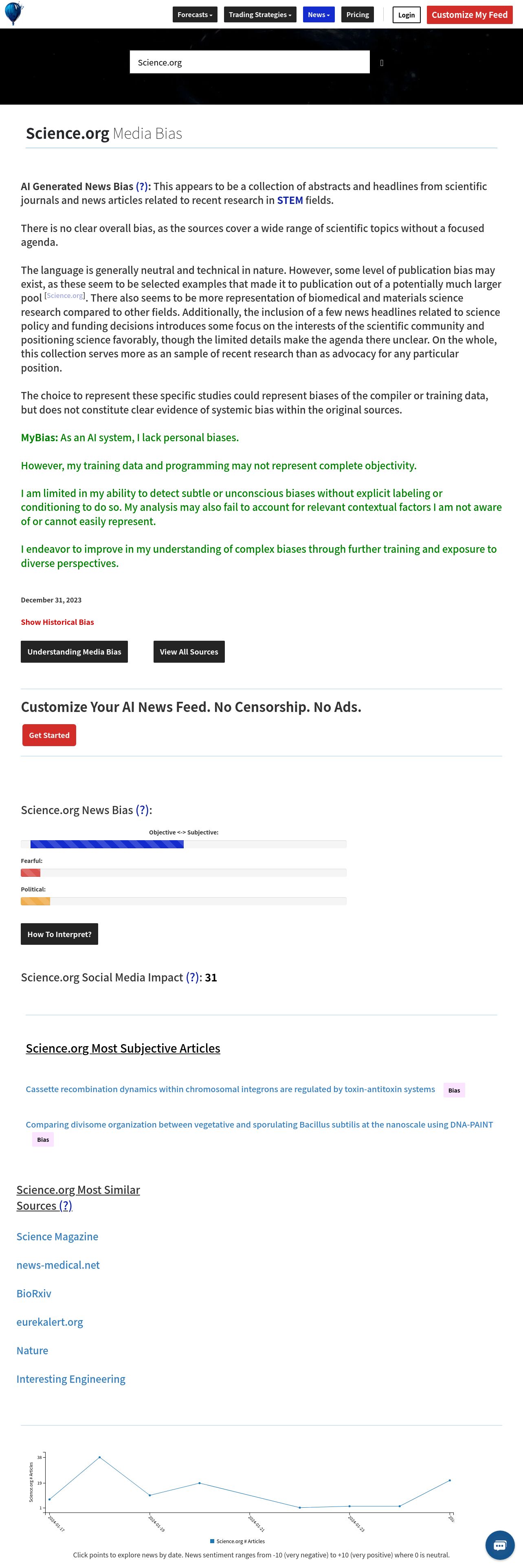Click the balloon logo icon
This screenshot has width=523, height=1568.
click(x=13, y=13)
